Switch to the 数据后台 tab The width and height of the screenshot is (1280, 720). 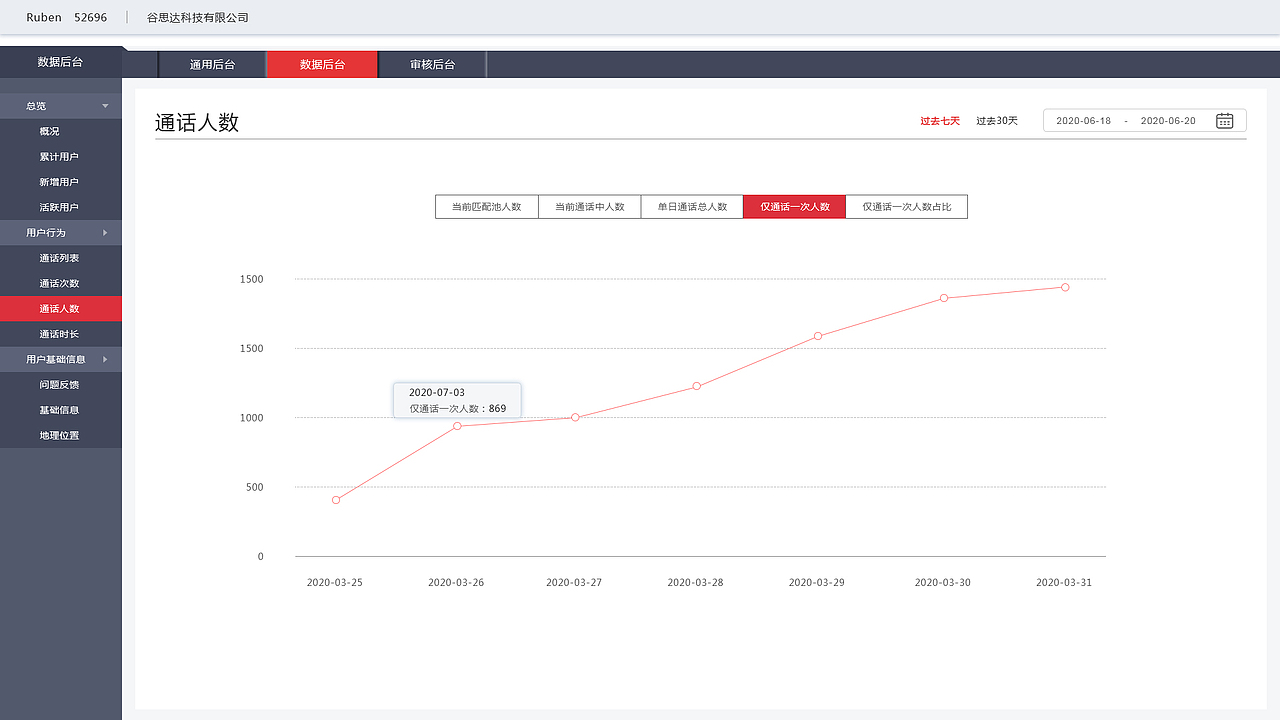pyautogui.click(x=322, y=65)
